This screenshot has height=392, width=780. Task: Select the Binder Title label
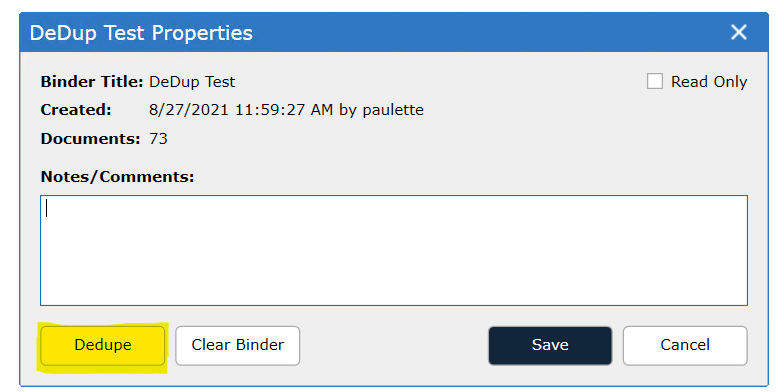pos(92,82)
